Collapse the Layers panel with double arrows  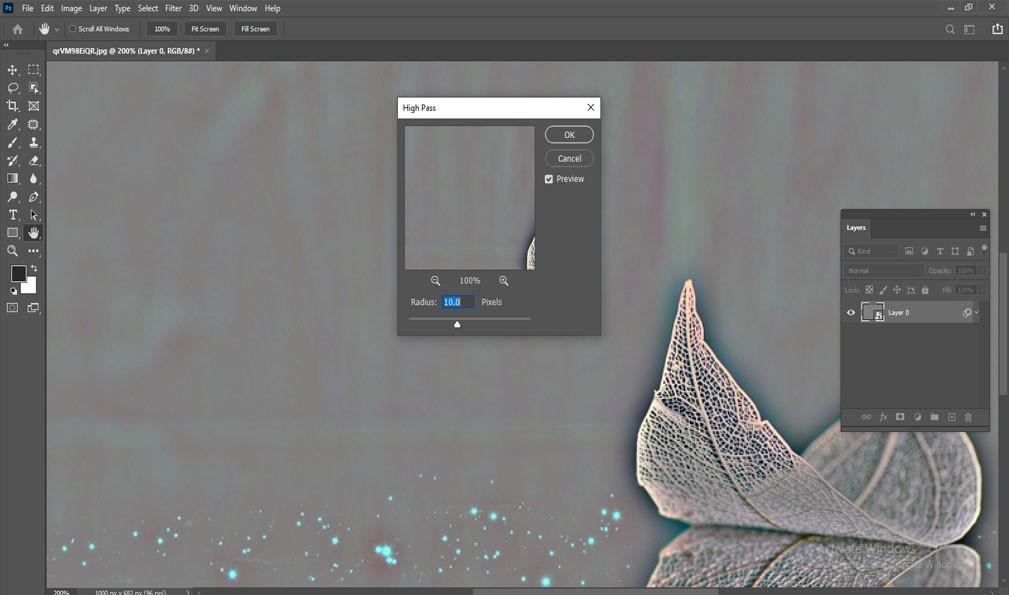tap(973, 214)
